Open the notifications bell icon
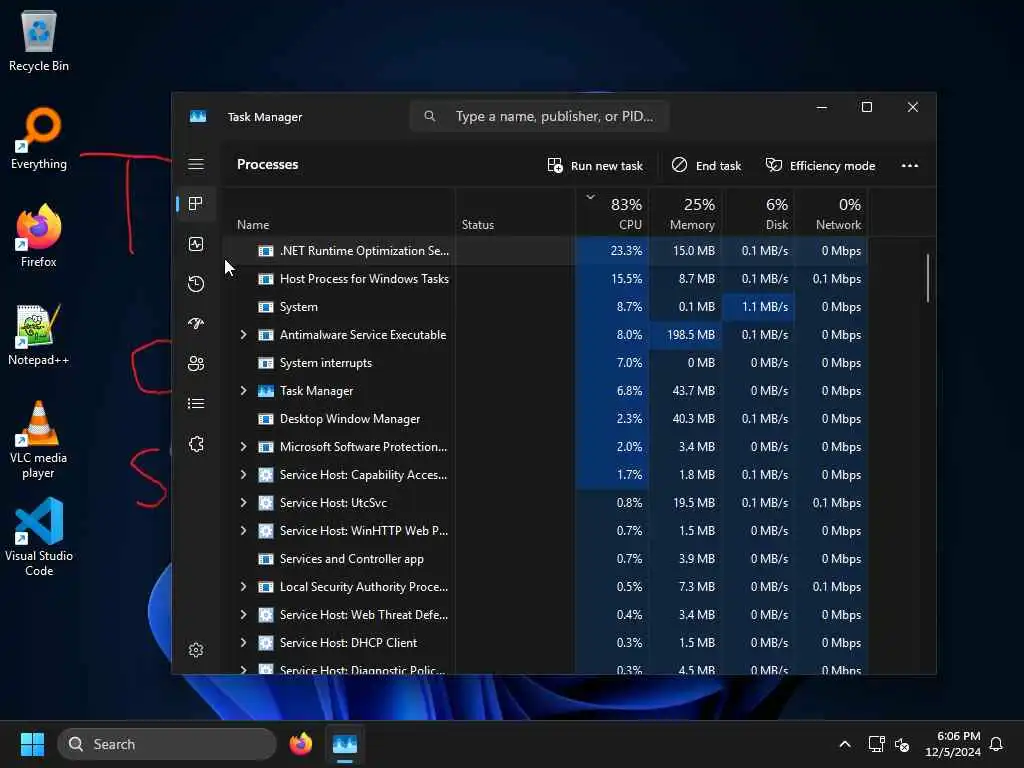The width and height of the screenshot is (1024, 768). click(x=996, y=744)
